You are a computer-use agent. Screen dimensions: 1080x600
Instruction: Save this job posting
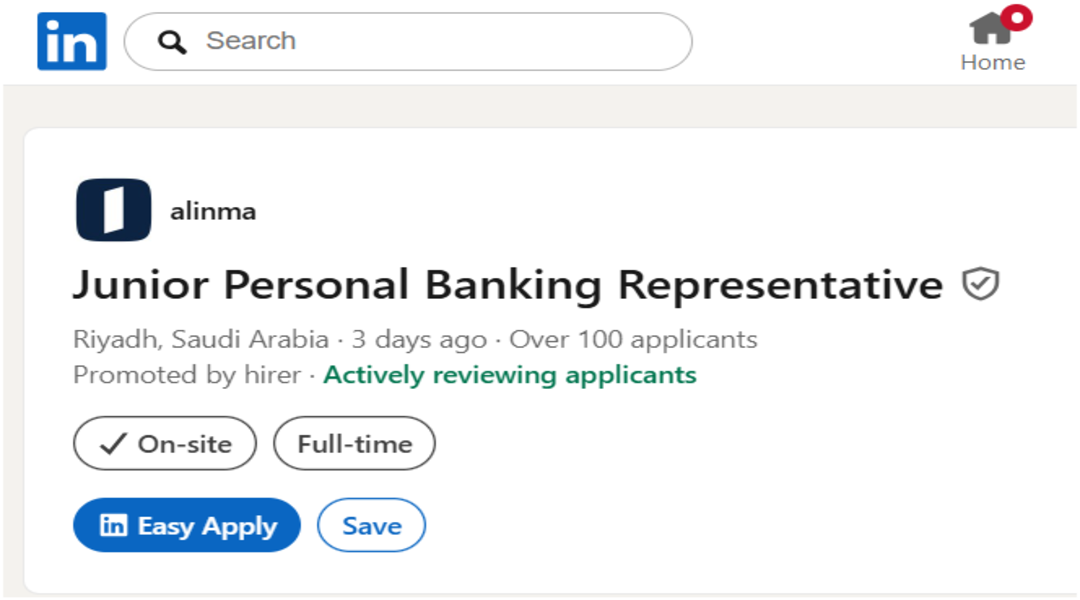pyautogui.click(x=371, y=526)
